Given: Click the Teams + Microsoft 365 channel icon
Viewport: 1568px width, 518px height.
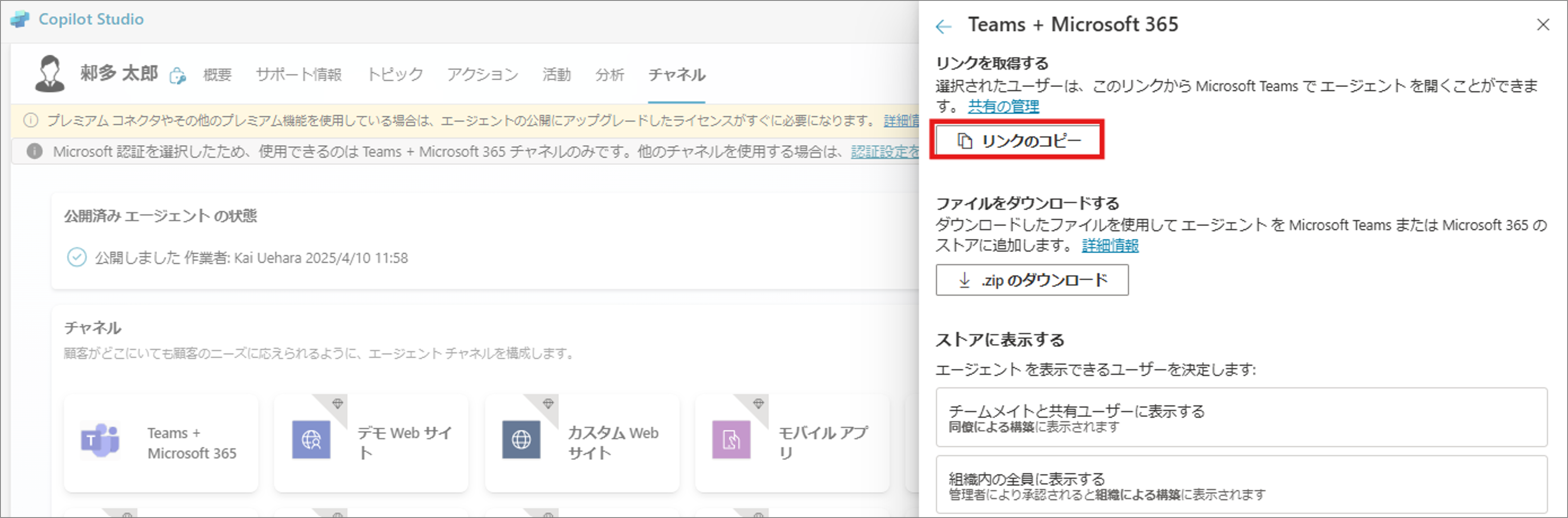Looking at the screenshot, I should pos(100,440).
